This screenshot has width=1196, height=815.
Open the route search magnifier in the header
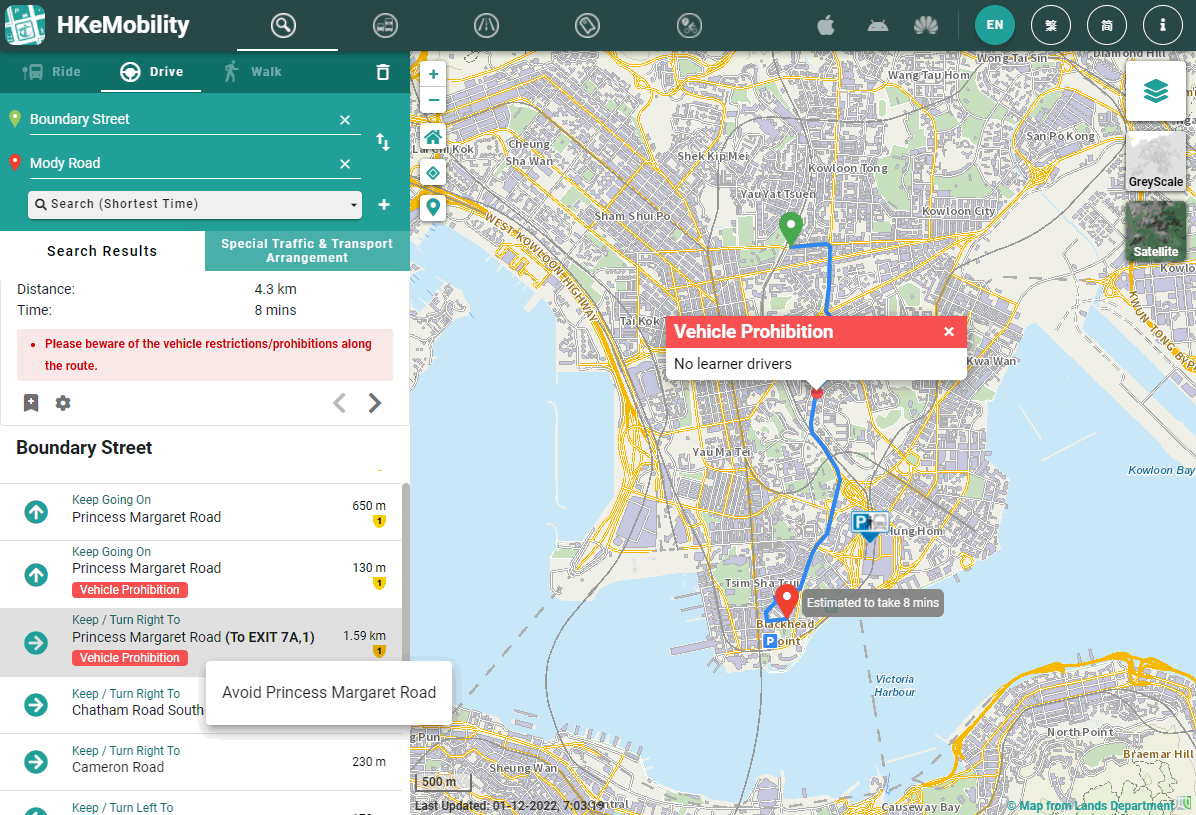tap(283, 25)
